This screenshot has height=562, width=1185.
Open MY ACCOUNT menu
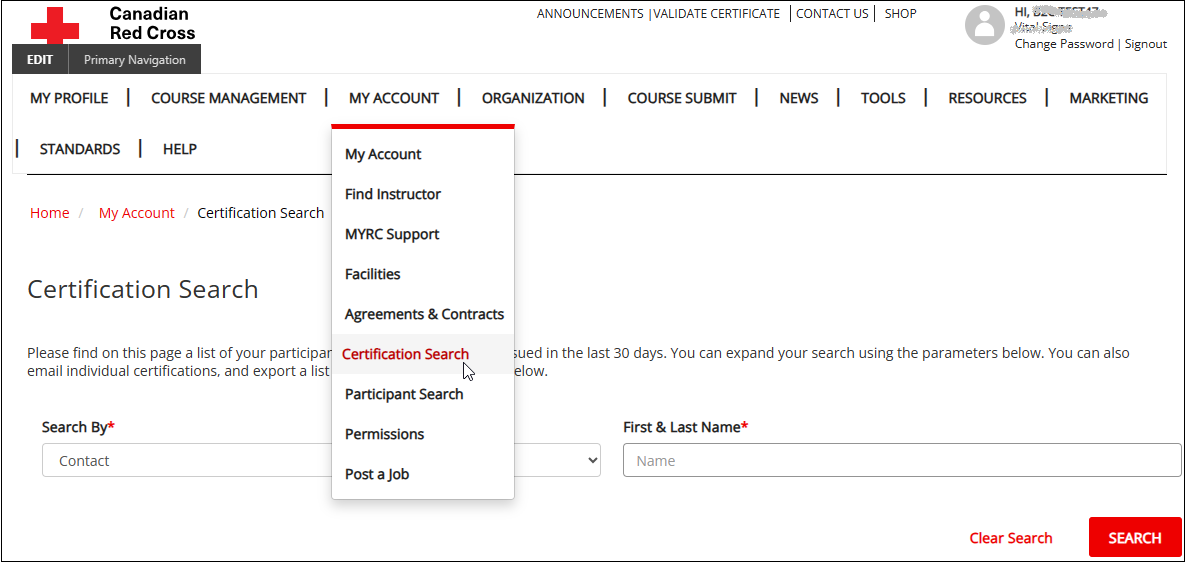pyautogui.click(x=394, y=98)
